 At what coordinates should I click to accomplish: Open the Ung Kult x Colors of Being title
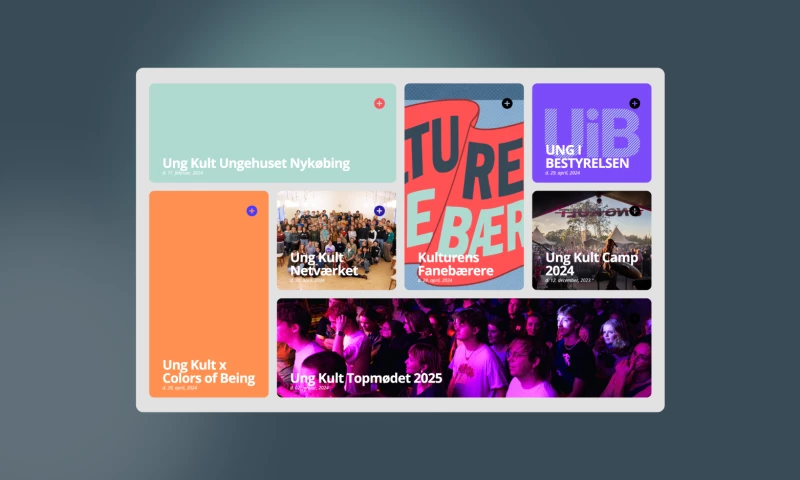click(209, 371)
